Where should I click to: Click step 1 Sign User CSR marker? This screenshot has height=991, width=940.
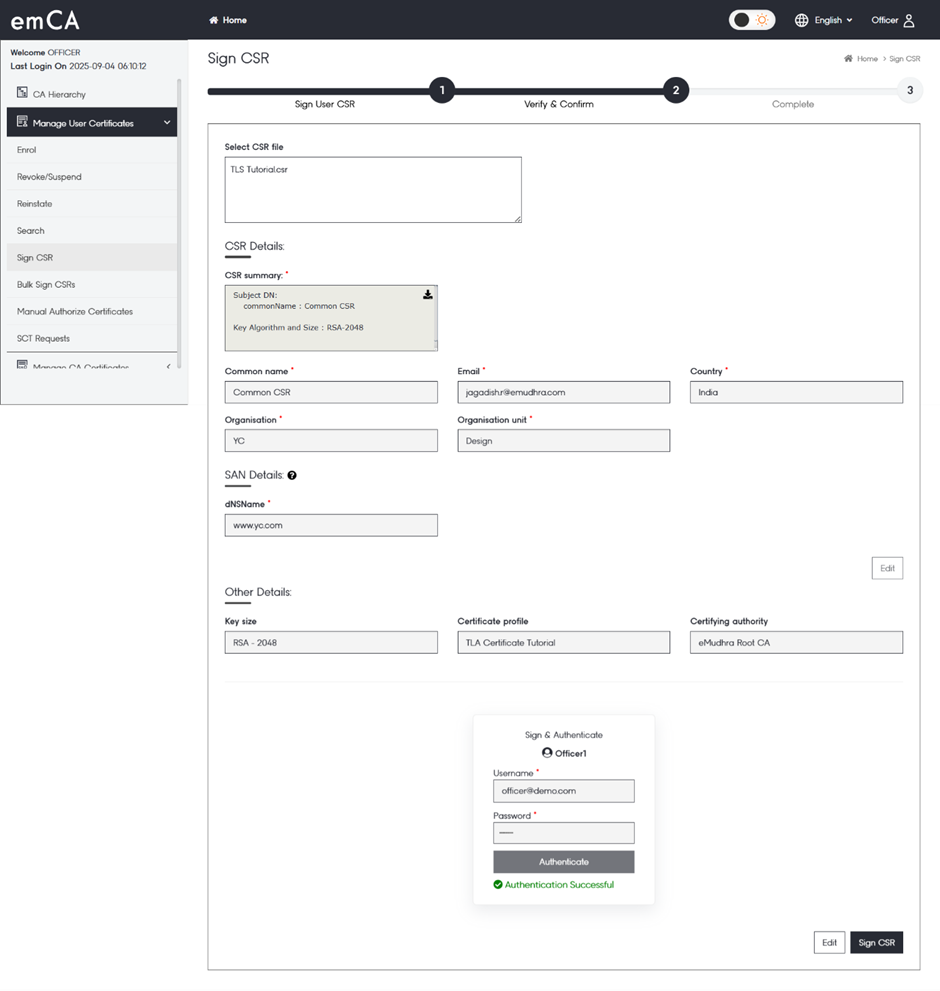tap(441, 91)
